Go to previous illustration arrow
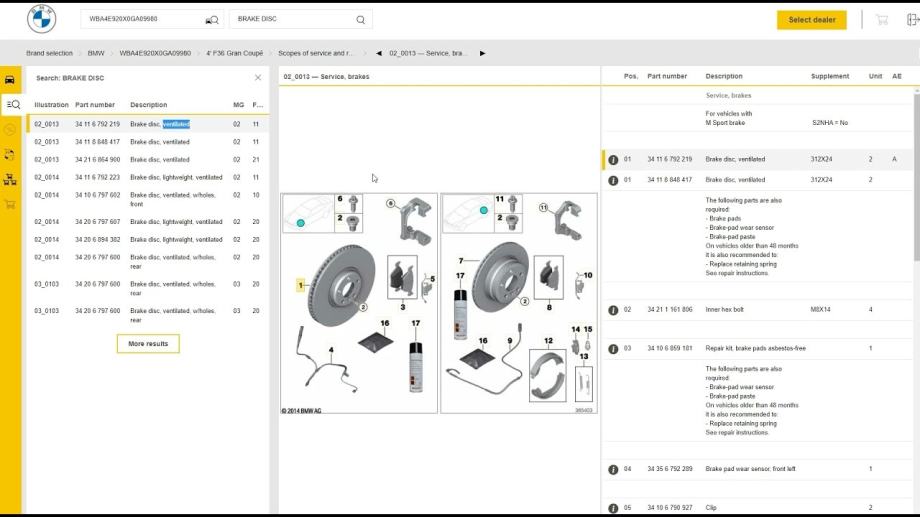 378,53
